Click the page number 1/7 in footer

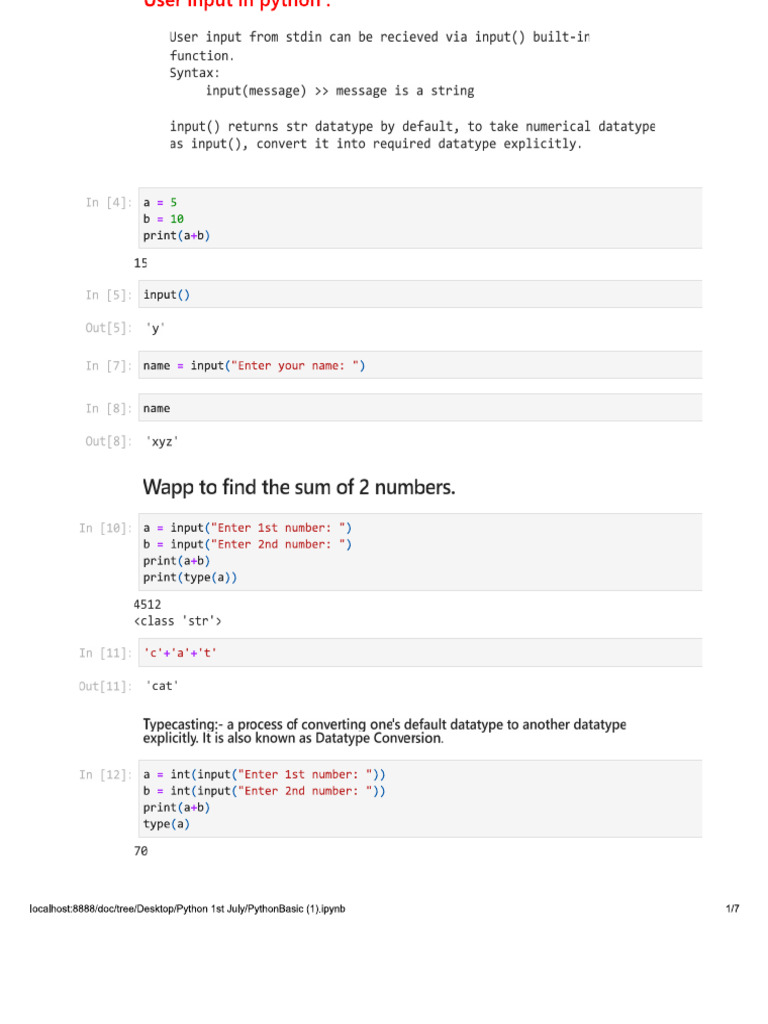coord(732,908)
